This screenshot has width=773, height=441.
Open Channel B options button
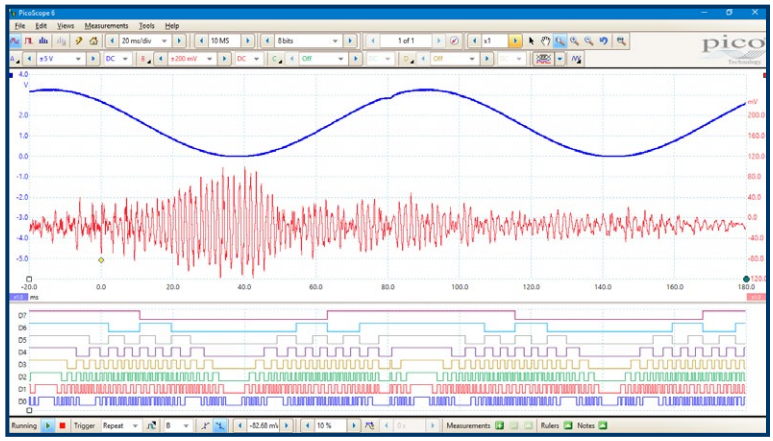point(145,59)
